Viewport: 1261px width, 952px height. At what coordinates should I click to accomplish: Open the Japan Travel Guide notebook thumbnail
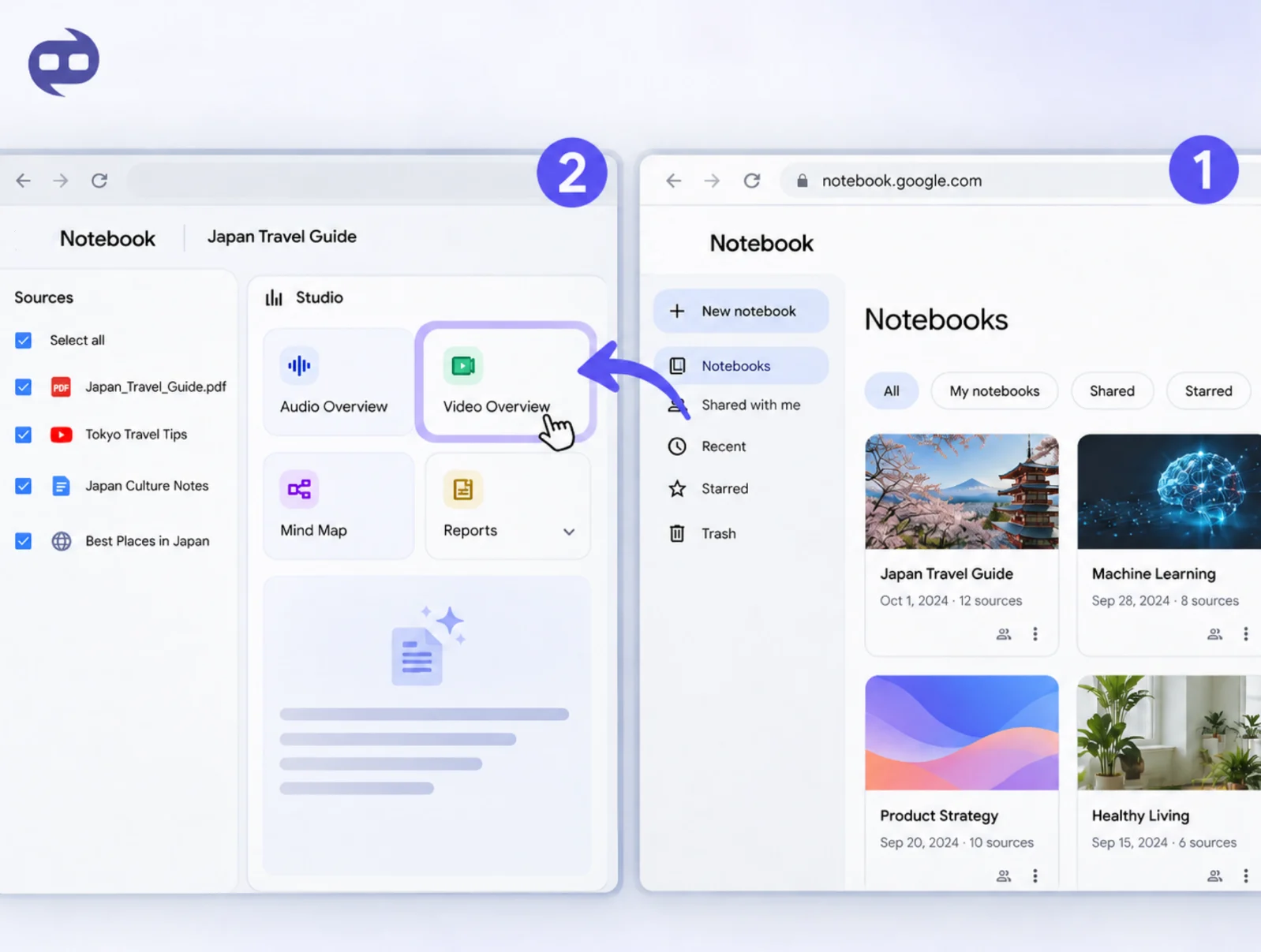[x=962, y=491]
